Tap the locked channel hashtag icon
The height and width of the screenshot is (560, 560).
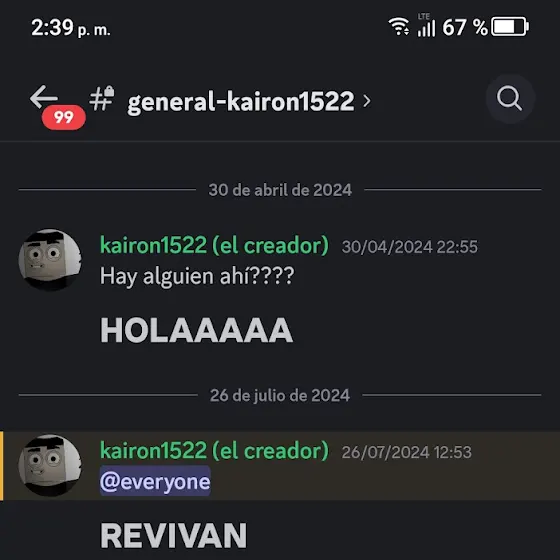[x=102, y=98]
